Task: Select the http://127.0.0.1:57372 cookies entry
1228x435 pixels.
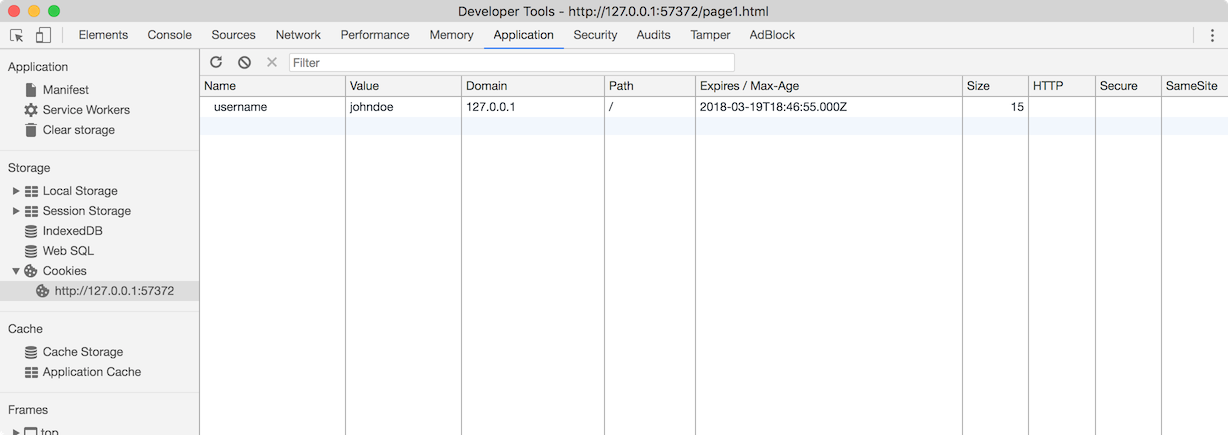Action: [114, 291]
